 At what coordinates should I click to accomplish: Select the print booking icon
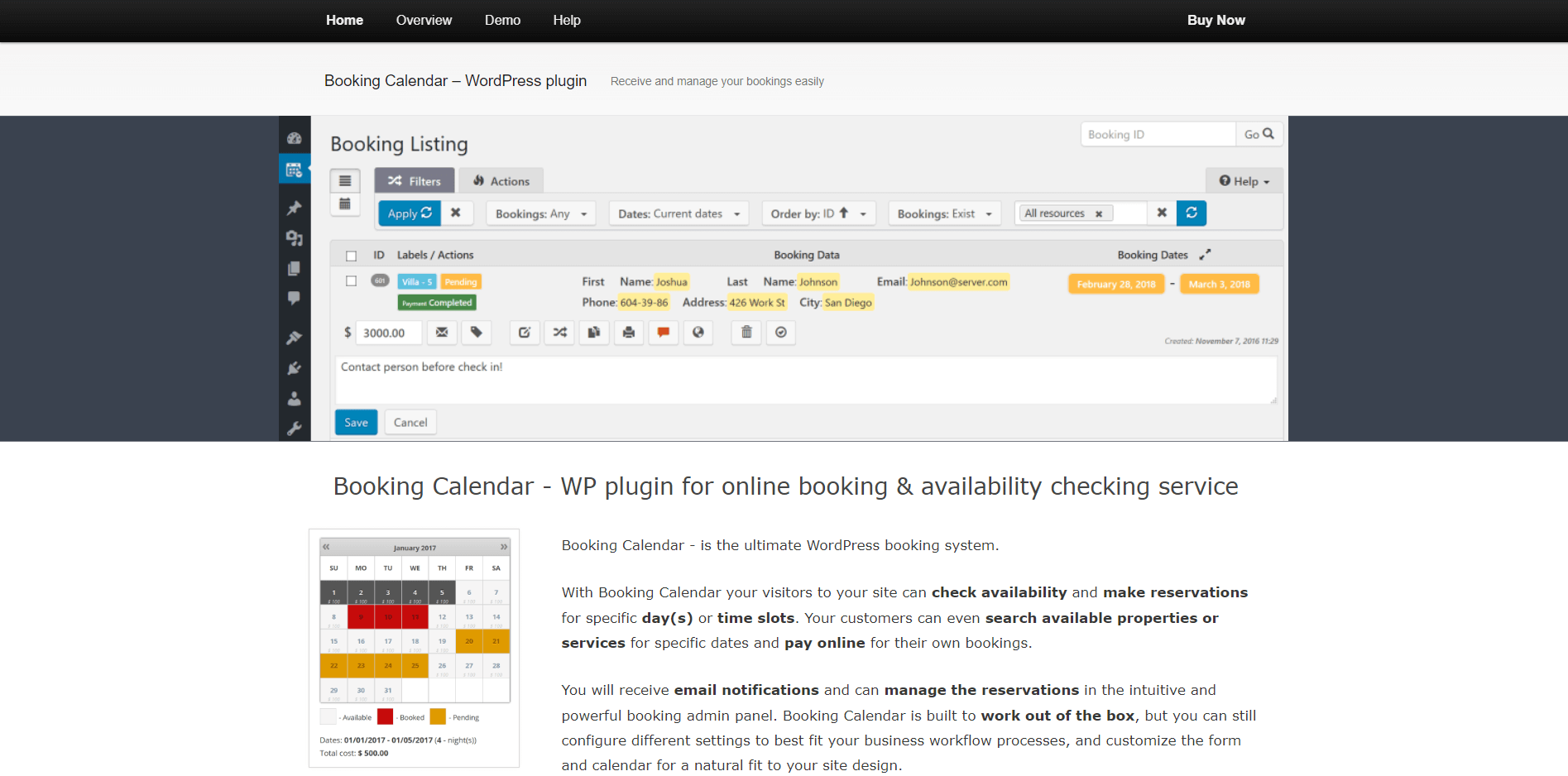629,333
